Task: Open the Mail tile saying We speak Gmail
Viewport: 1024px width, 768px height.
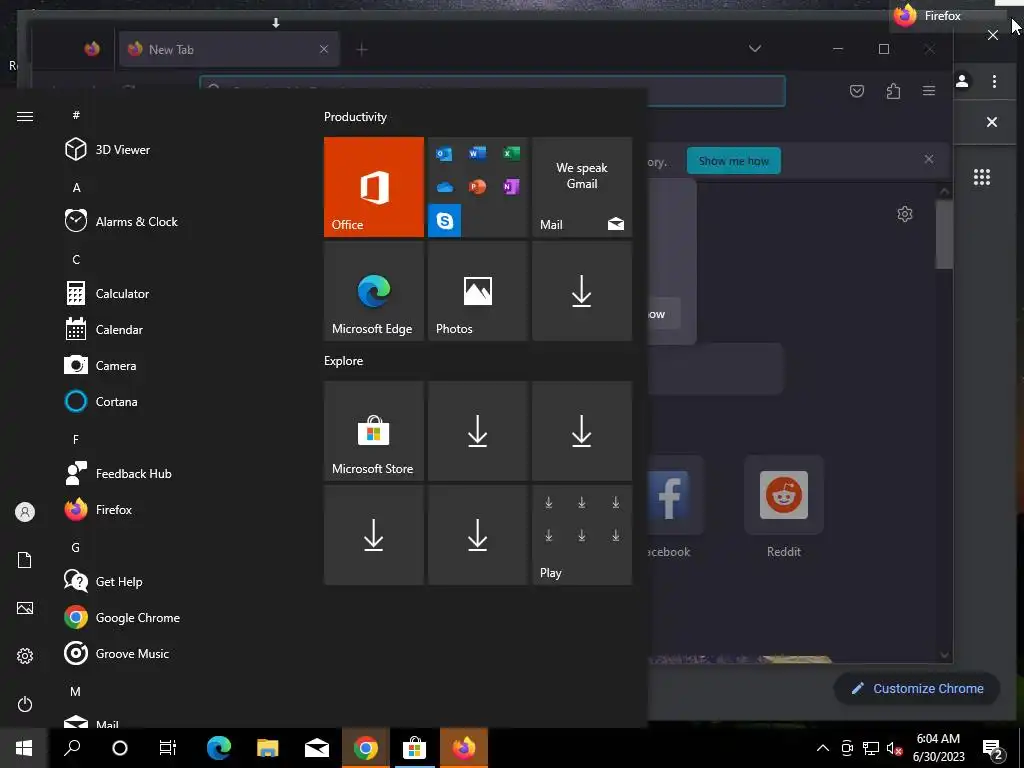Action: pos(582,187)
